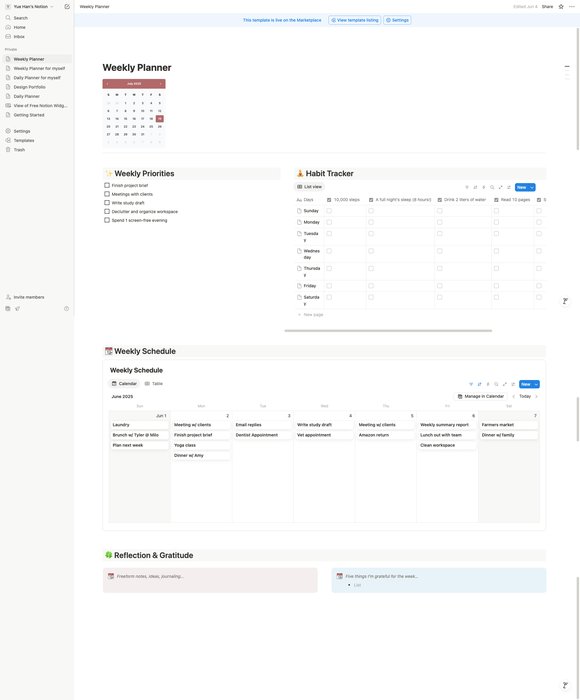Tick Wednesday's Read 10 pages checkbox
This screenshot has width=580, height=700.
497,251
